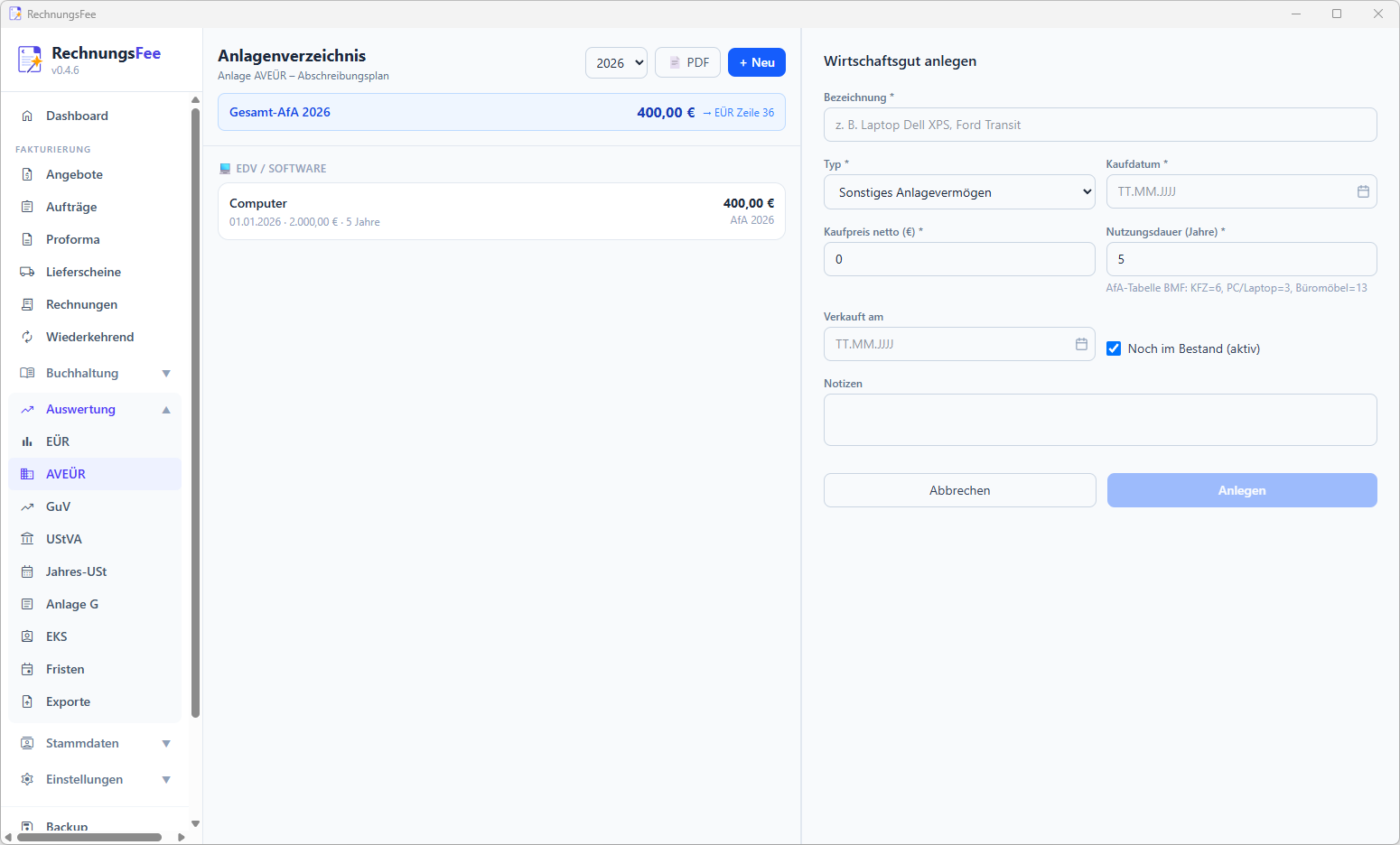Focus the Bezeichnung input field
The width and height of the screenshot is (1400, 845).
[x=1100, y=125]
